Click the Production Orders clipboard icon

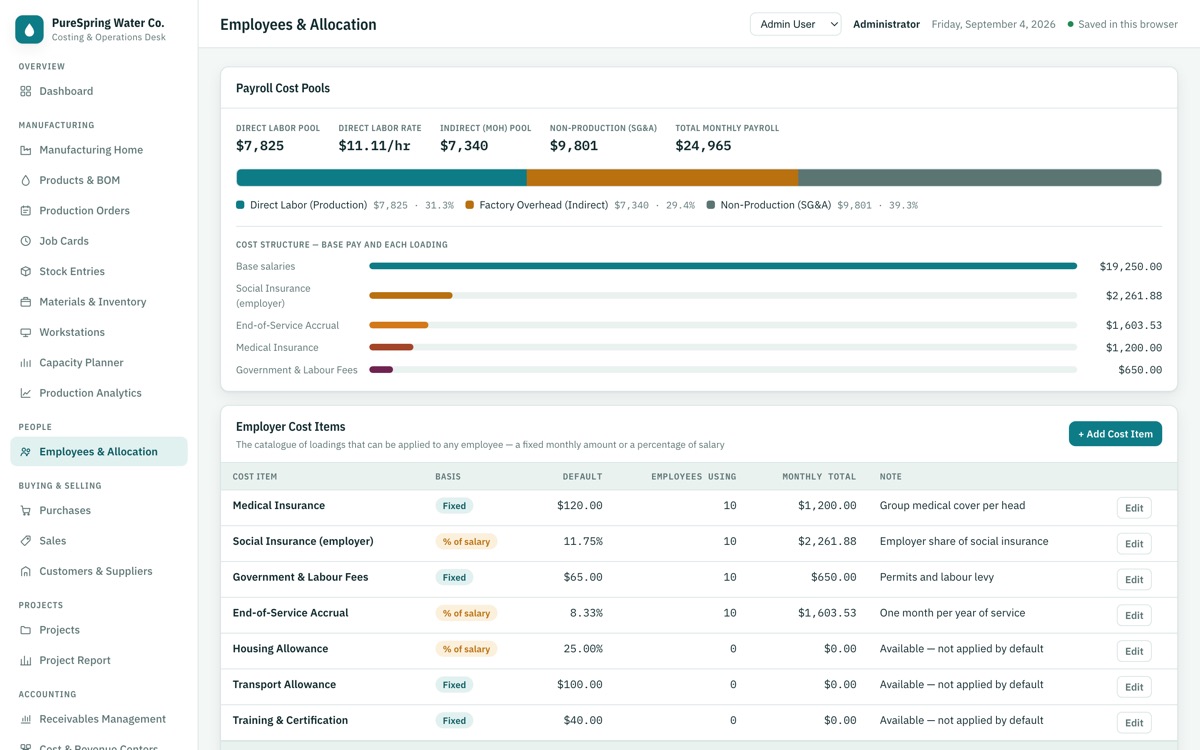coord(26,211)
